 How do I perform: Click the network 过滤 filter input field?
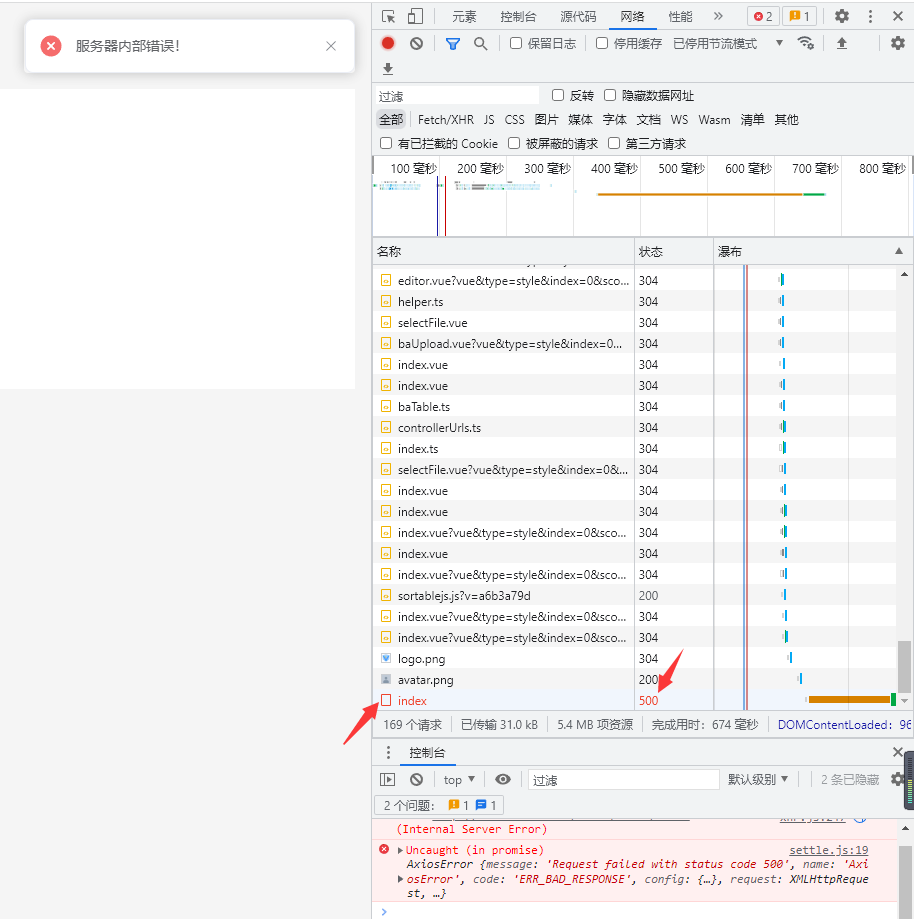pos(457,96)
